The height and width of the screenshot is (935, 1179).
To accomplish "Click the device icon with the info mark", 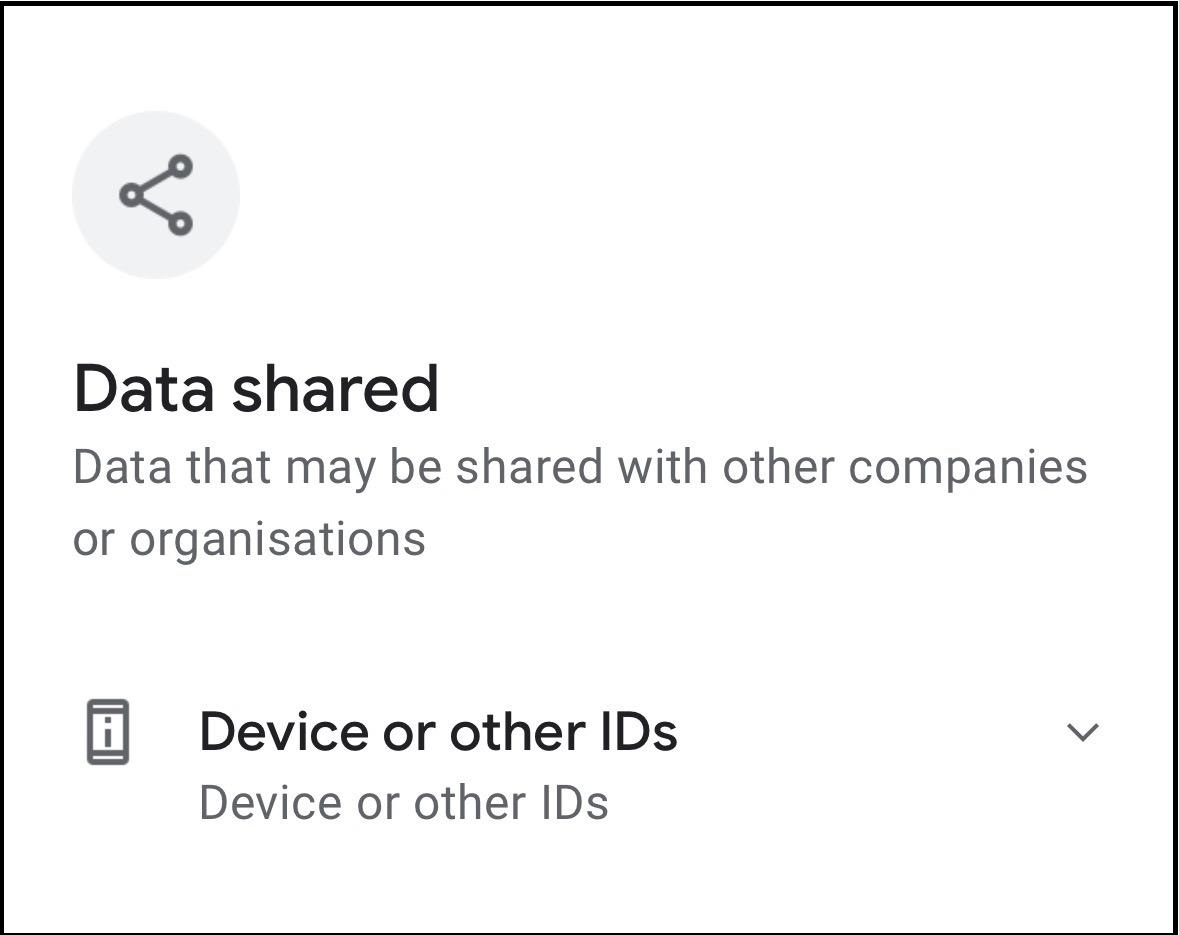I will pos(108,733).
